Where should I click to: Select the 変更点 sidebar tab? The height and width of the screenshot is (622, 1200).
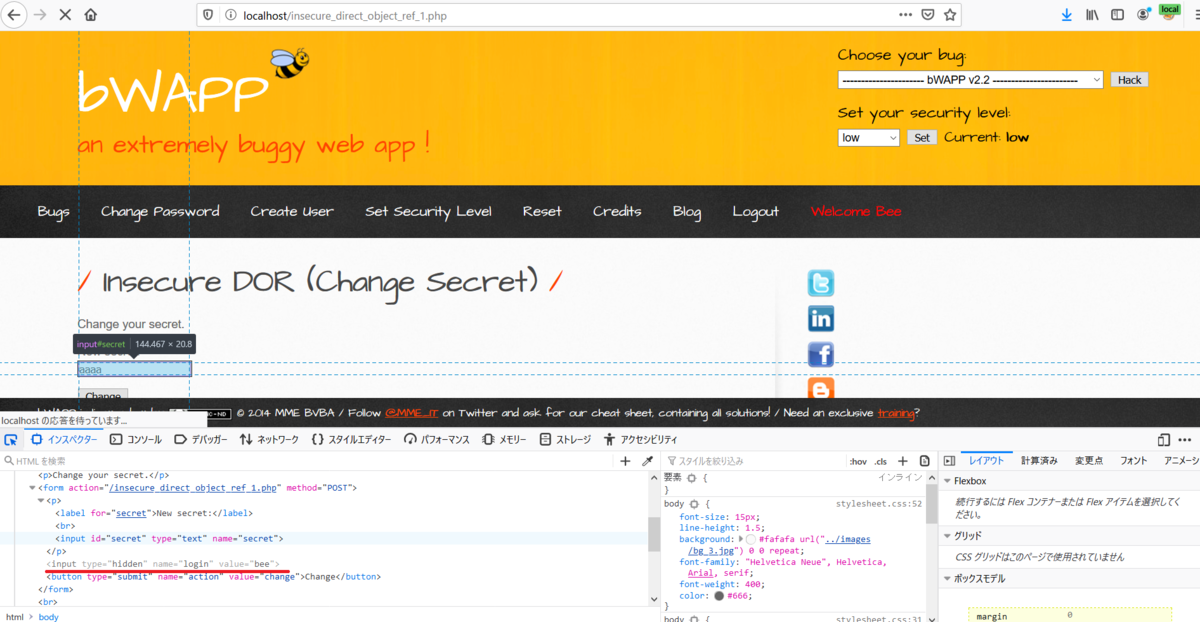click(1089, 461)
